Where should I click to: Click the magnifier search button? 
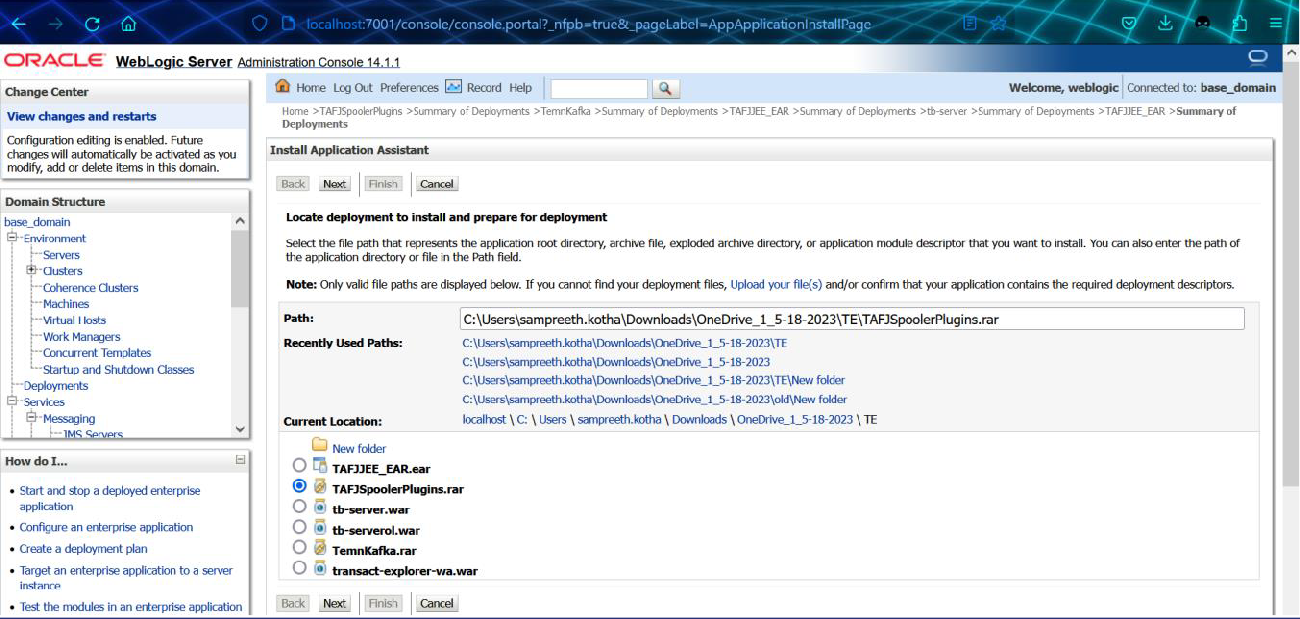(666, 89)
